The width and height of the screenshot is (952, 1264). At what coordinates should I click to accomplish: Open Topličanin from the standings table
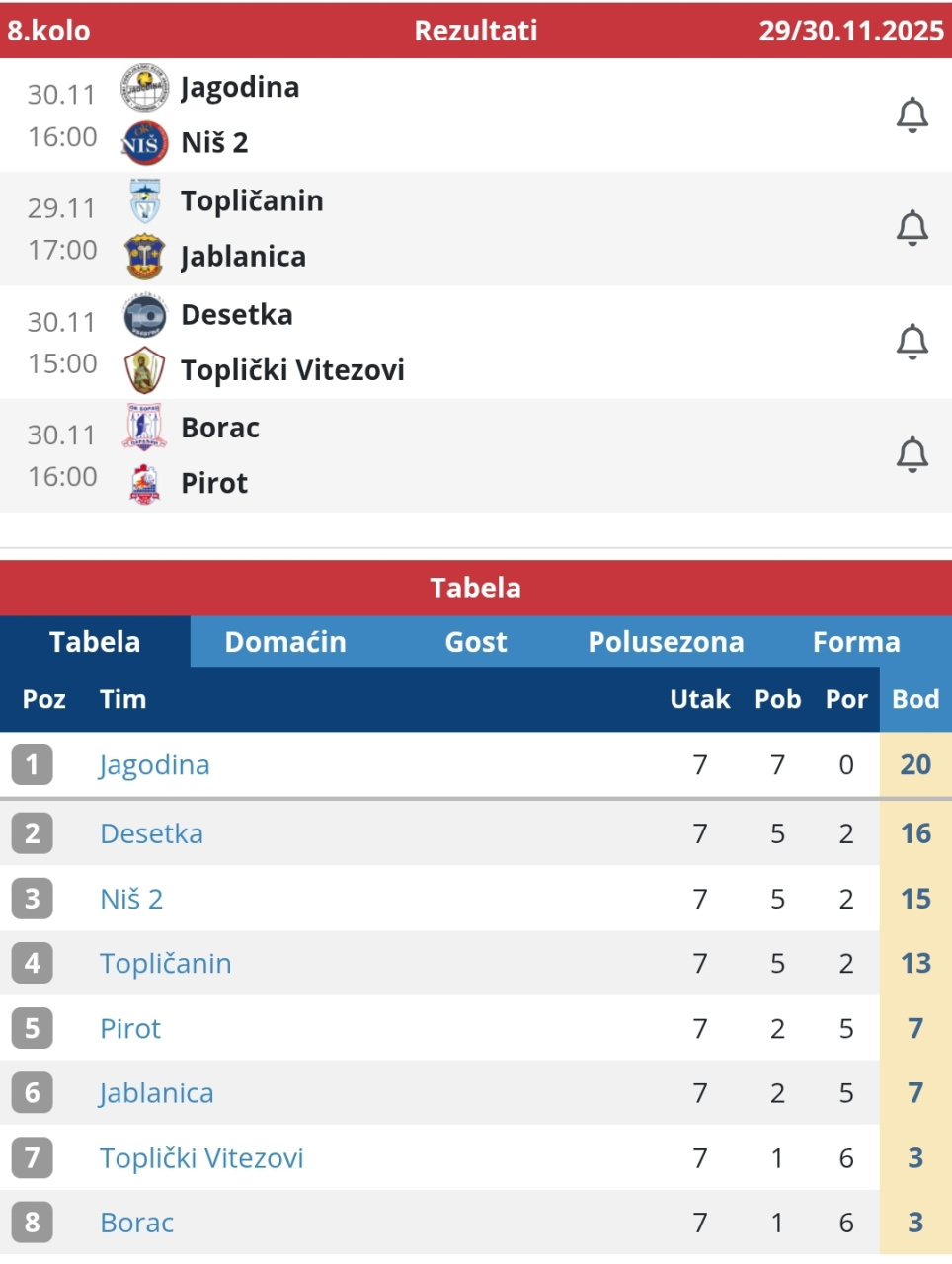click(166, 964)
